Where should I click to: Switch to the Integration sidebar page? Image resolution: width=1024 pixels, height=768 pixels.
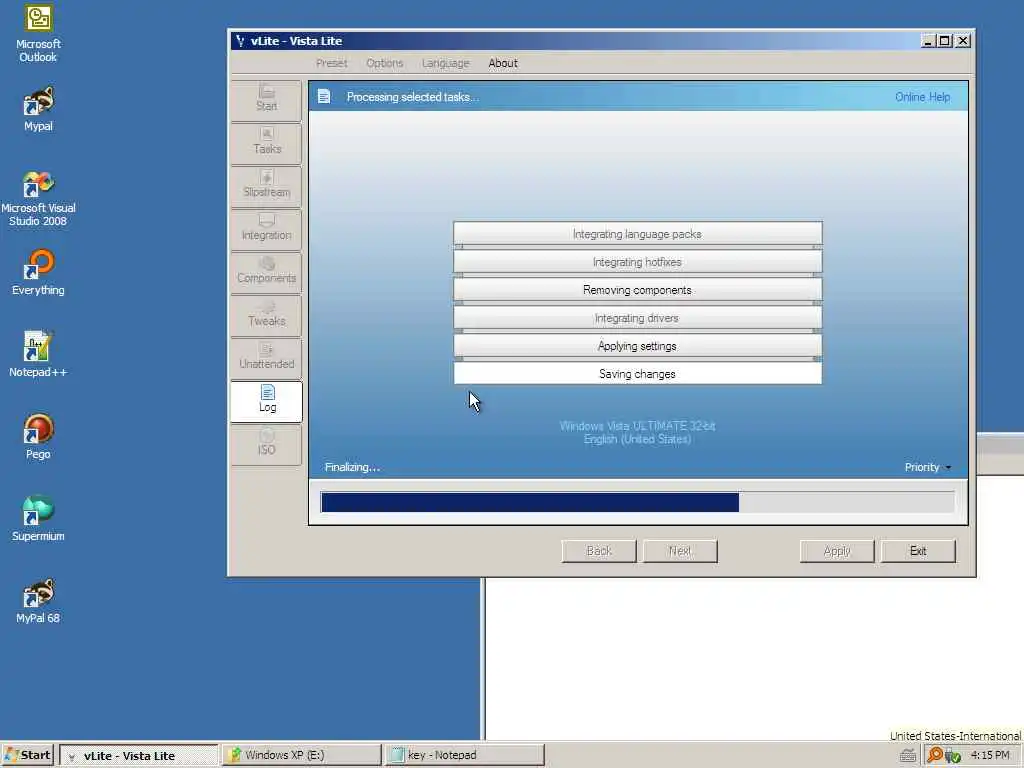(x=266, y=229)
